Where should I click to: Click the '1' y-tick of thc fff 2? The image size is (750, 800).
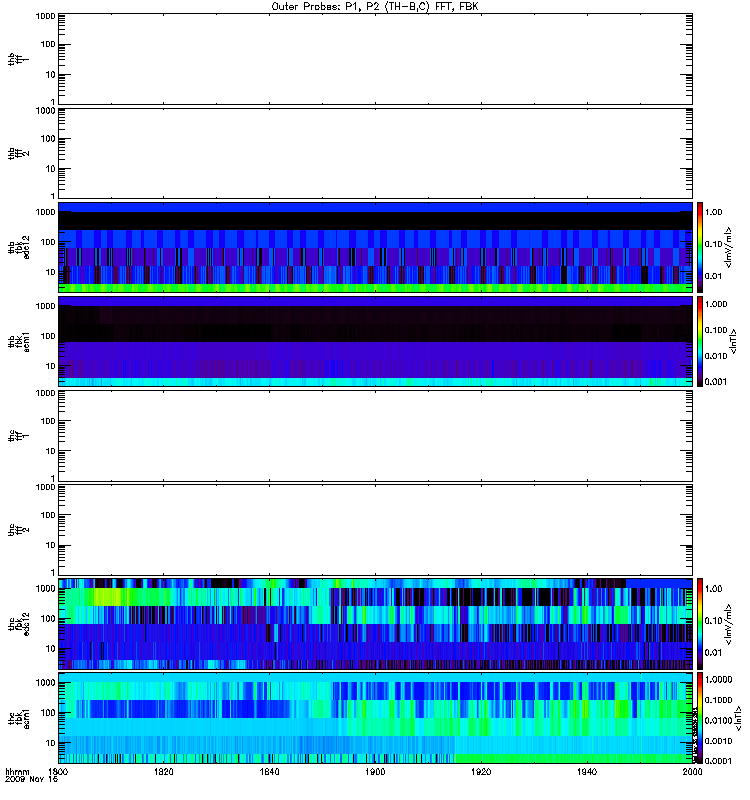pyautogui.click(x=53, y=572)
